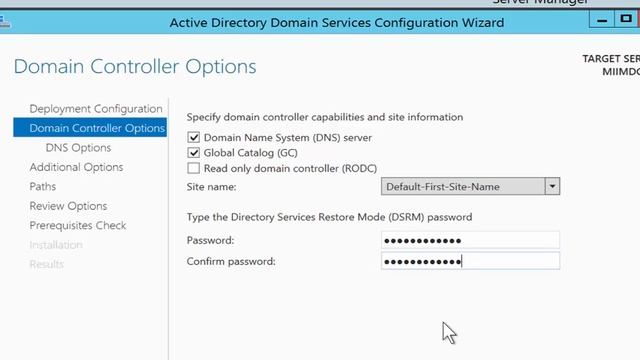640x360 pixels.
Task: Open the Paths step
Action: (x=43, y=187)
